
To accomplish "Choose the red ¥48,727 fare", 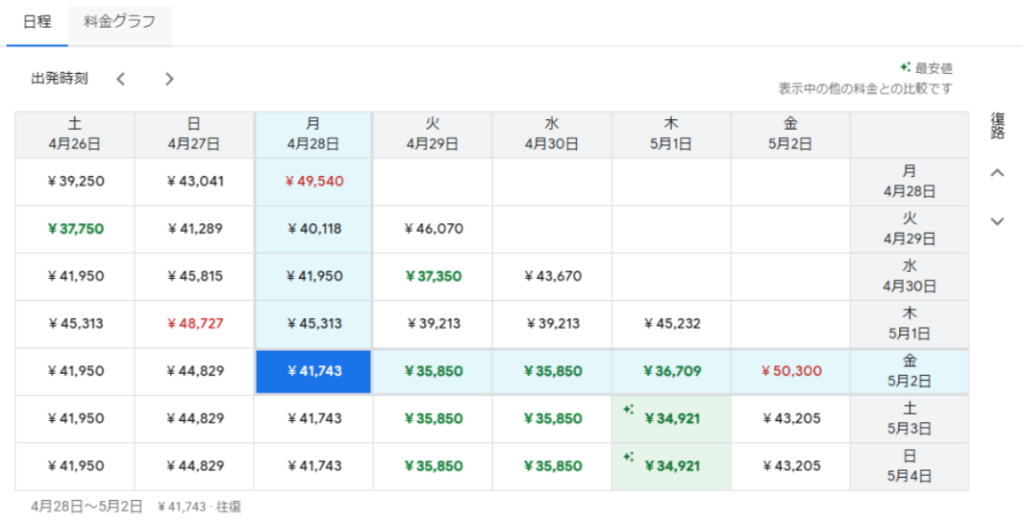I will tap(195, 324).
